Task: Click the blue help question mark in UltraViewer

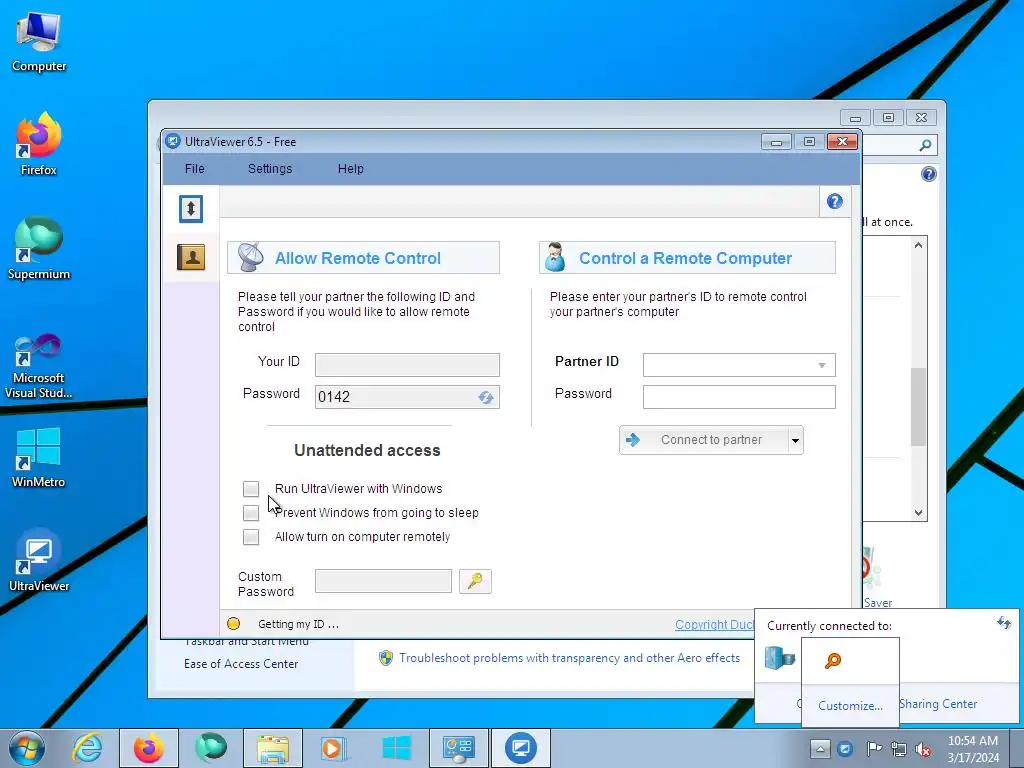Action: coord(835,201)
